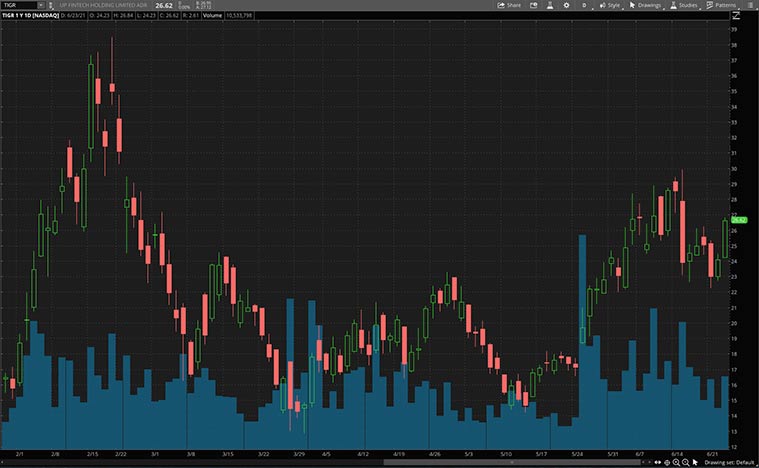
Task: Open the Drawings menu
Action: click(646, 5)
